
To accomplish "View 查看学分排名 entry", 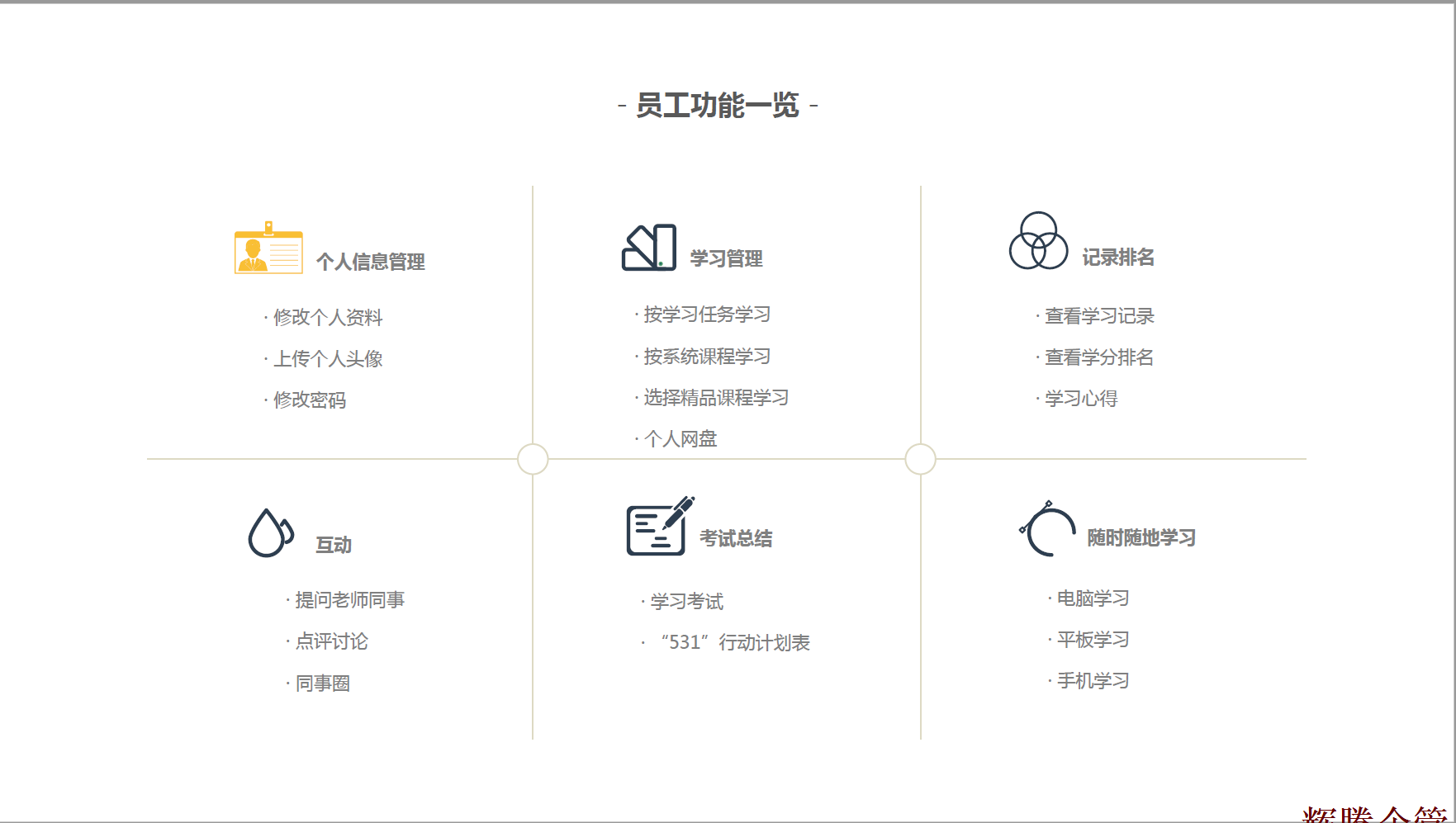I will coord(1099,357).
